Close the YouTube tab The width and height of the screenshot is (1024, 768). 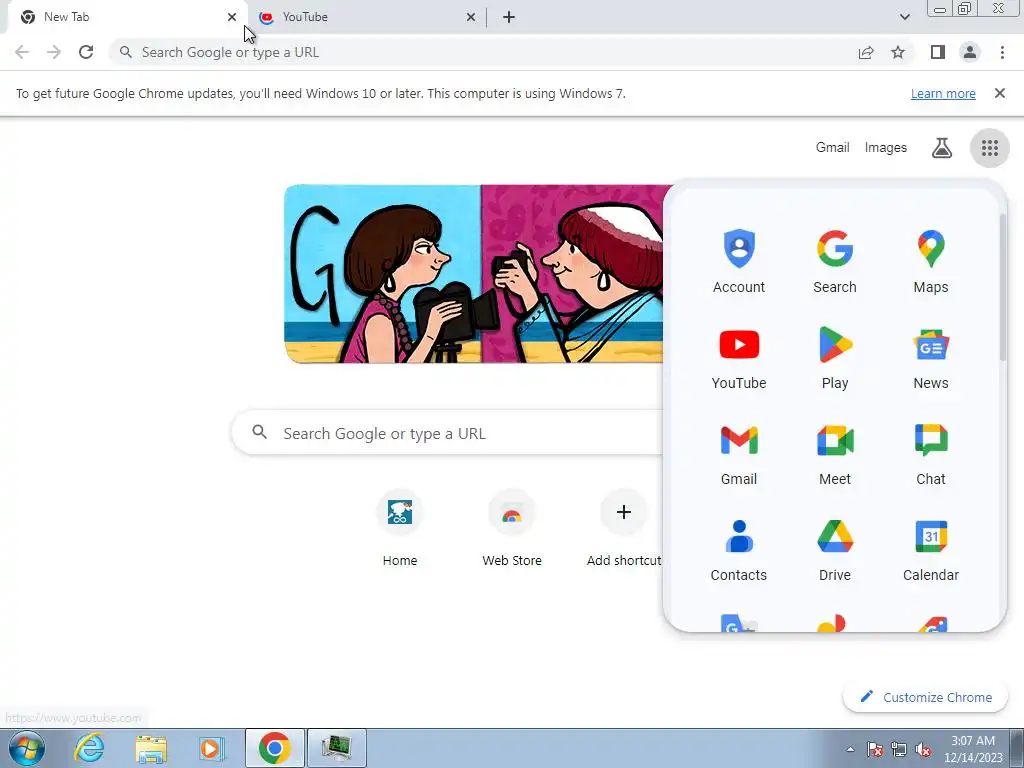(471, 17)
